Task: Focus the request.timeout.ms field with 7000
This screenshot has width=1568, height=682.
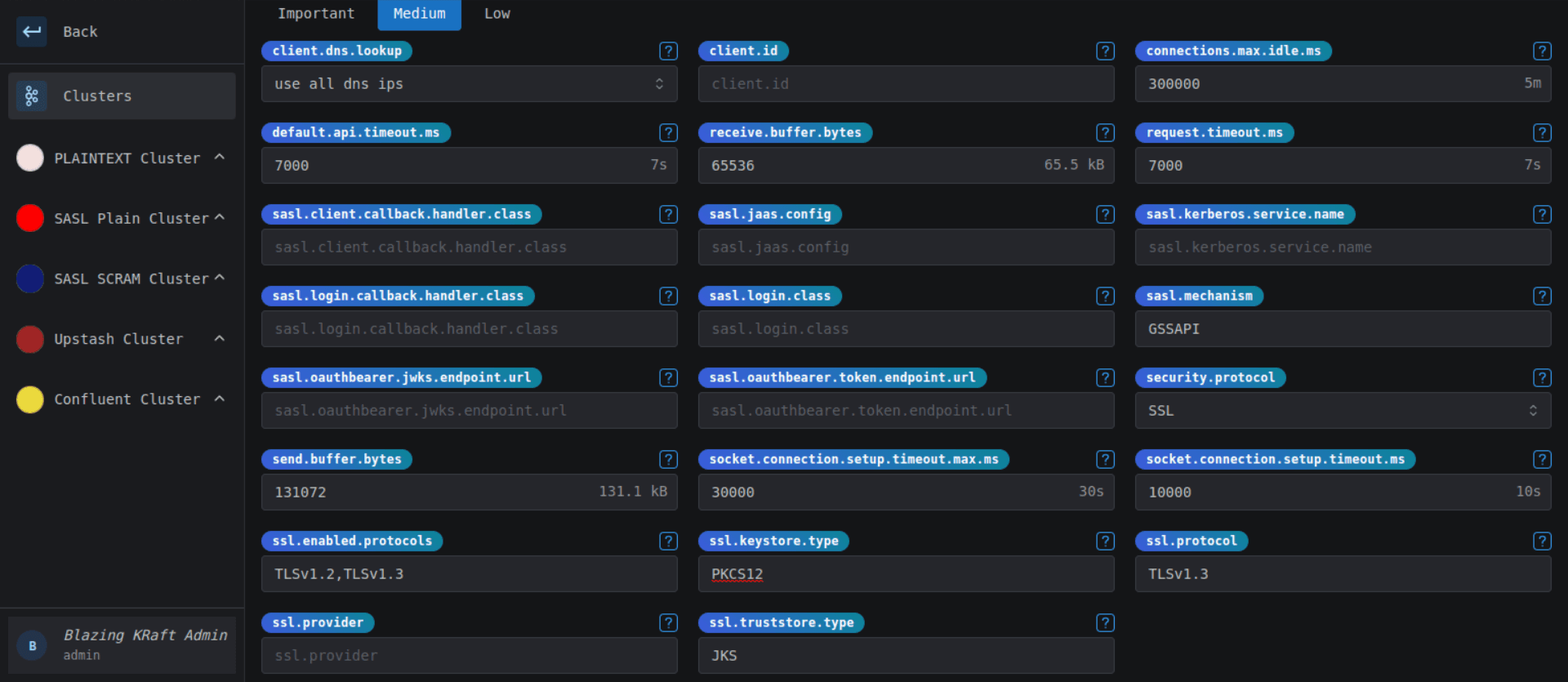Action: [x=1343, y=165]
